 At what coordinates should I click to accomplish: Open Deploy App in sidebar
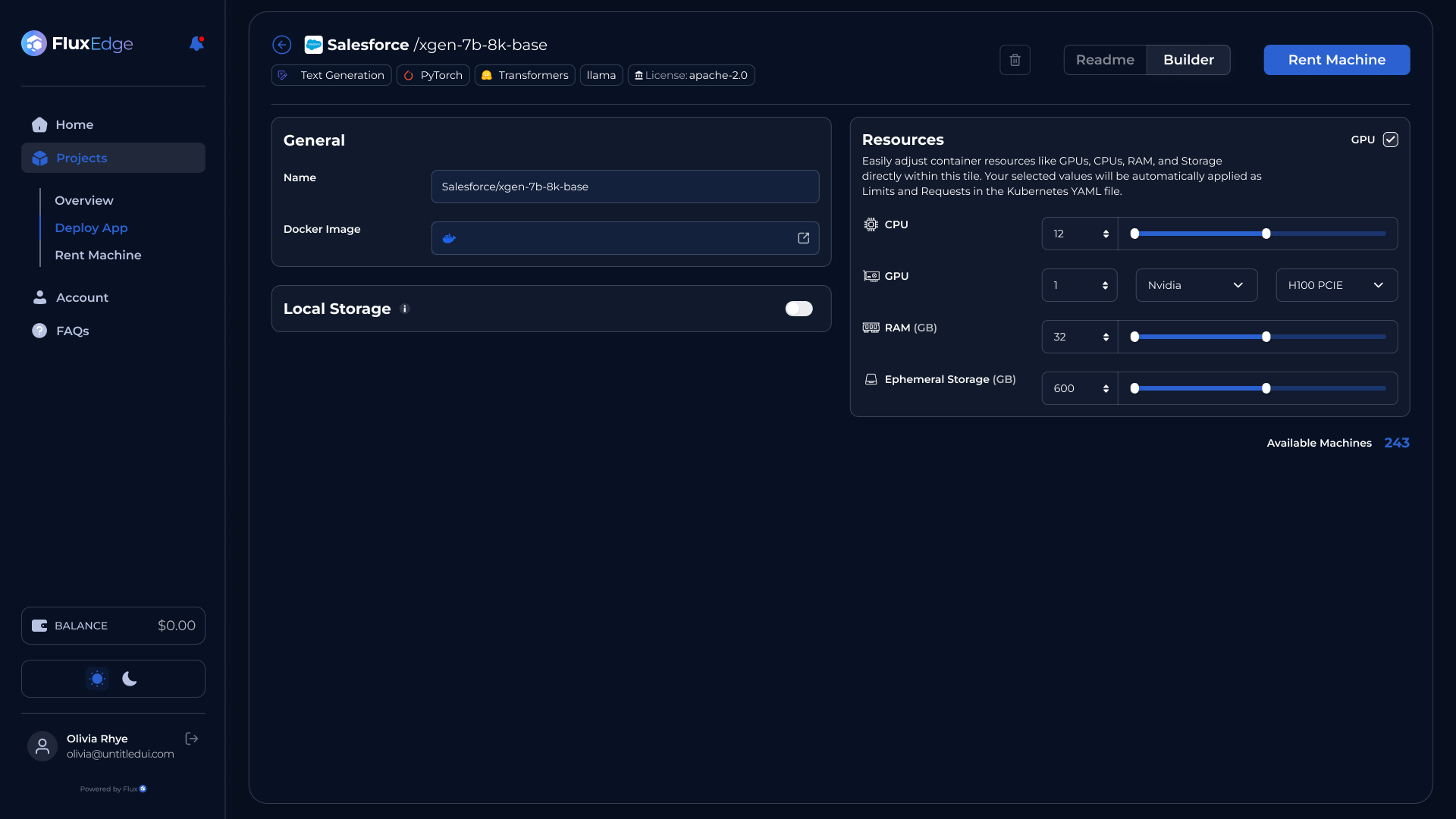pos(91,227)
